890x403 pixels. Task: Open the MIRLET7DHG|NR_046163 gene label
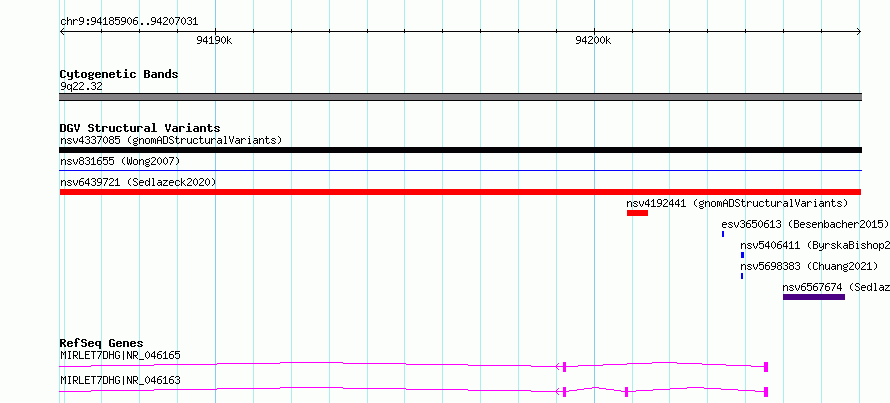(x=120, y=380)
